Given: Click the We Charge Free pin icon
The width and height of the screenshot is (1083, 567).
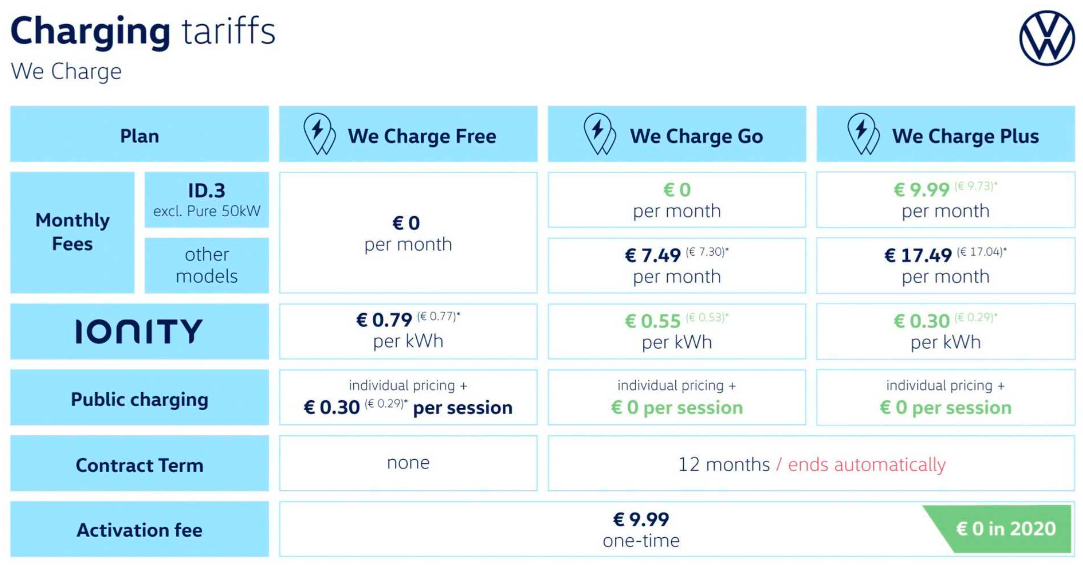Looking at the screenshot, I should [x=319, y=134].
